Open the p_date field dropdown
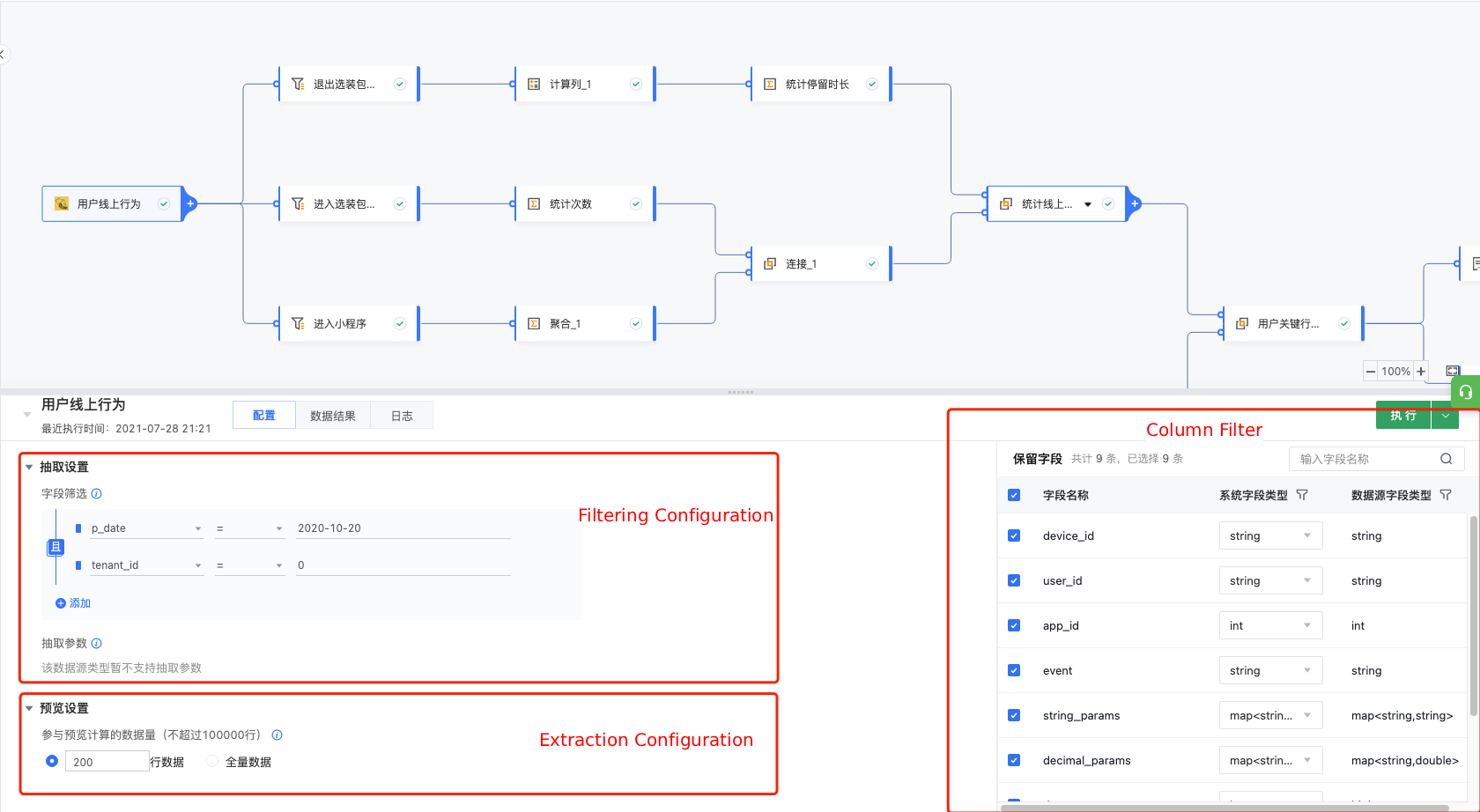1480x812 pixels. 146,528
